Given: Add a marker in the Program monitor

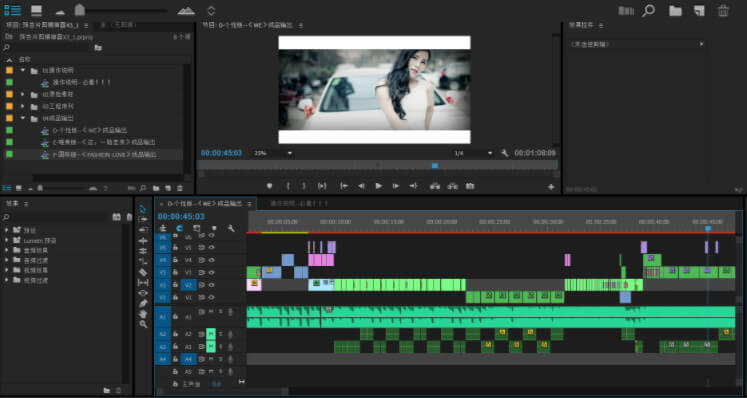Looking at the screenshot, I should (269, 186).
